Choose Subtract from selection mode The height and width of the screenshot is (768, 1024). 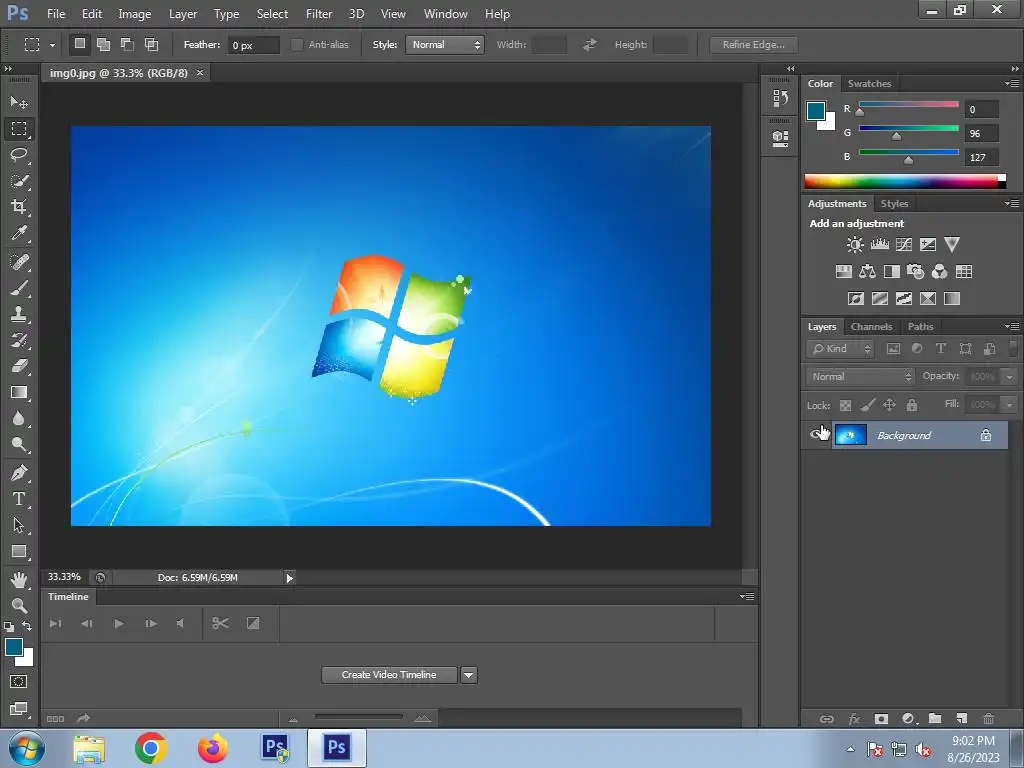127,44
